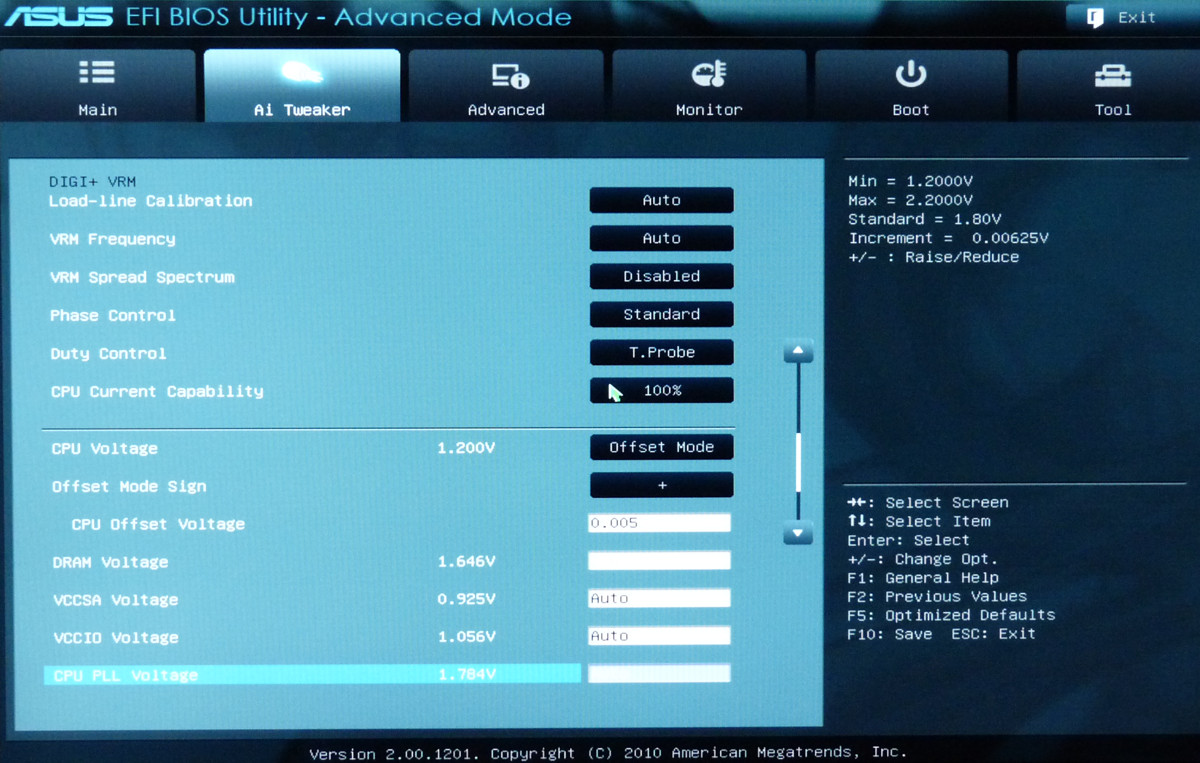
Task: Open VRM Frequency Auto dropdown
Action: (661, 238)
